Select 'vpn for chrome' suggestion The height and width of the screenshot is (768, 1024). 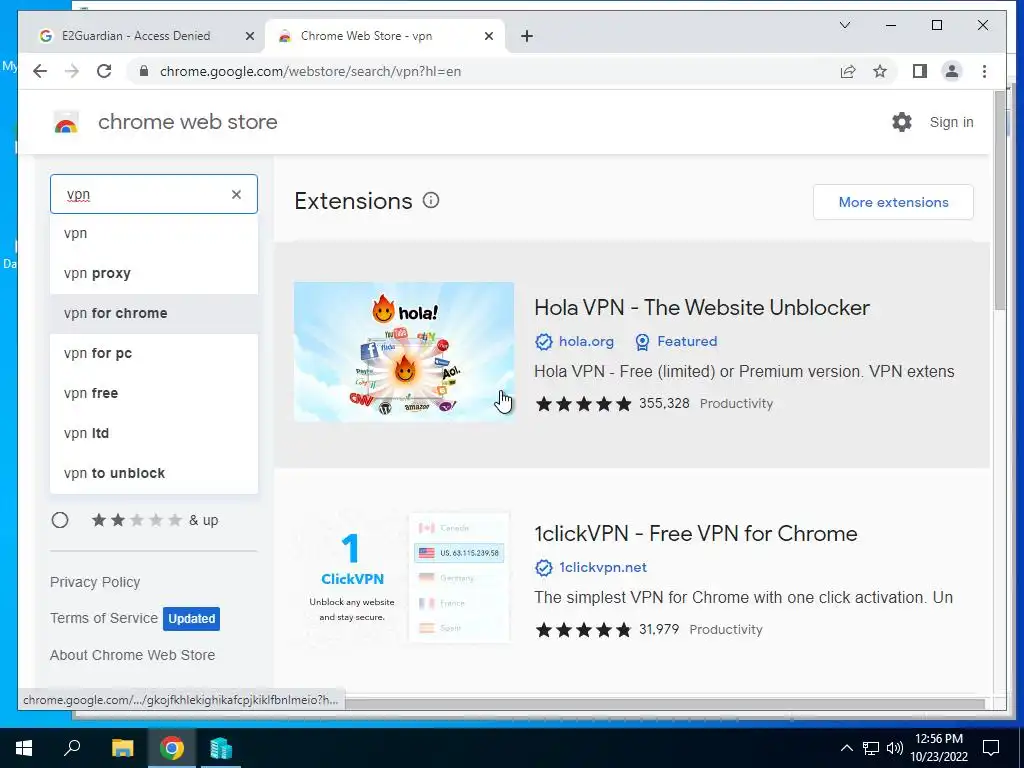[154, 313]
